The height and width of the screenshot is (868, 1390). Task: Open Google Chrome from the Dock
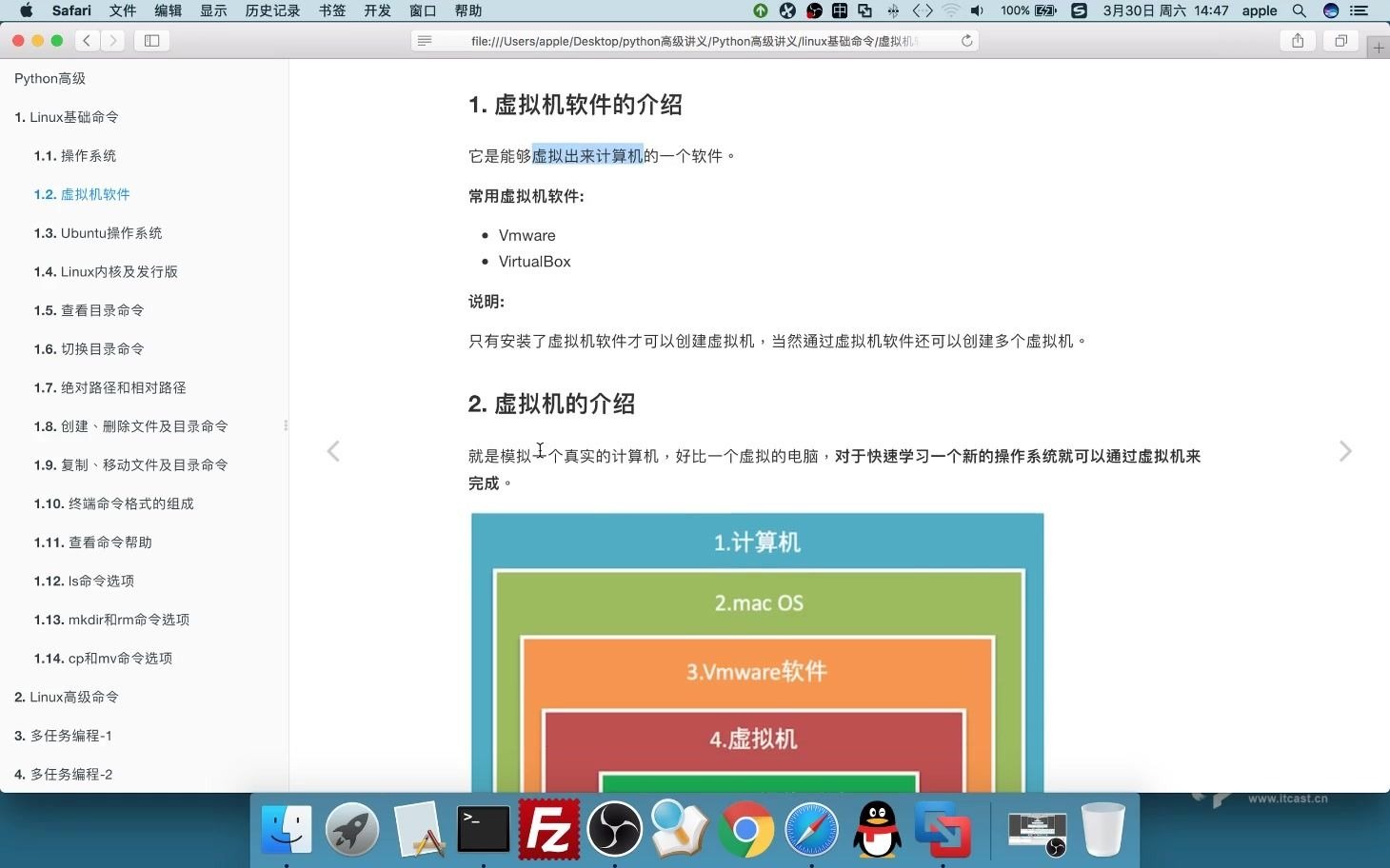click(x=745, y=830)
